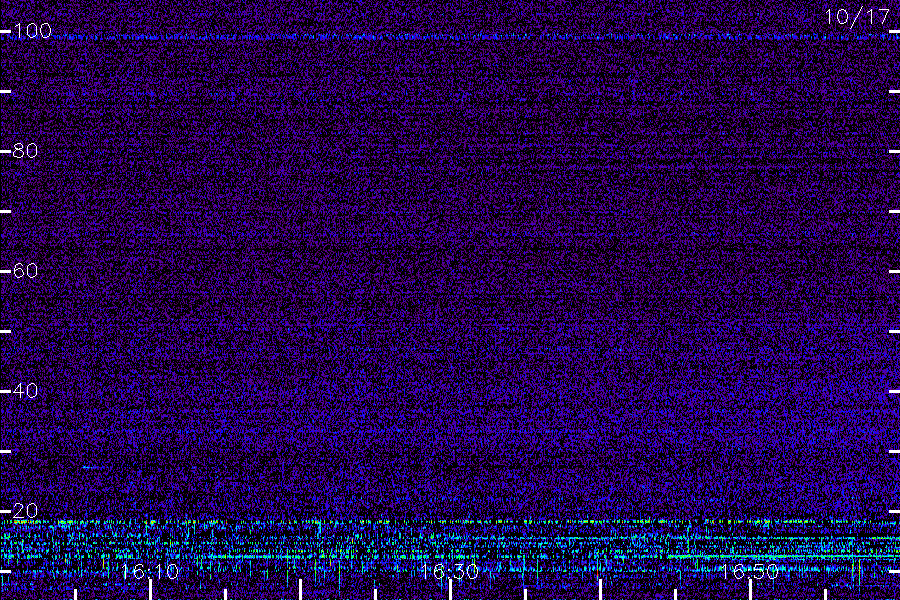Click the tall time tick below 16:10
Image resolution: width=900 pixels, height=600 pixels.
(150, 590)
